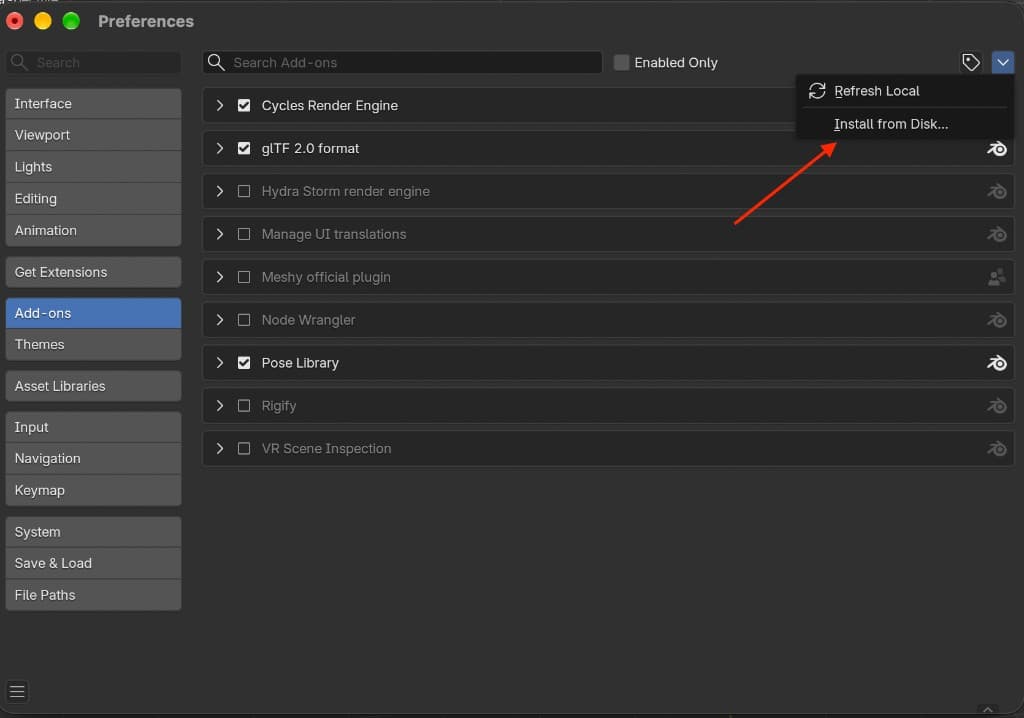
Task: Expand Rigify add-on details
Action: coord(220,406)
